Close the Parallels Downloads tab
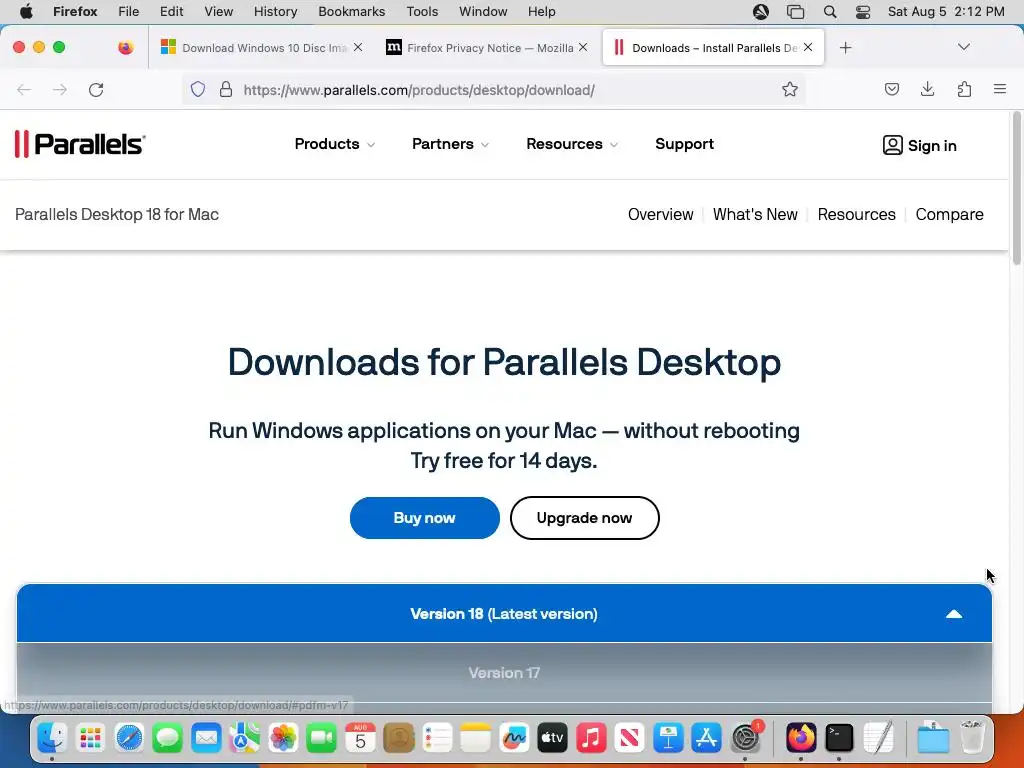Screen dimensions: 1024x768 [808, 47]
